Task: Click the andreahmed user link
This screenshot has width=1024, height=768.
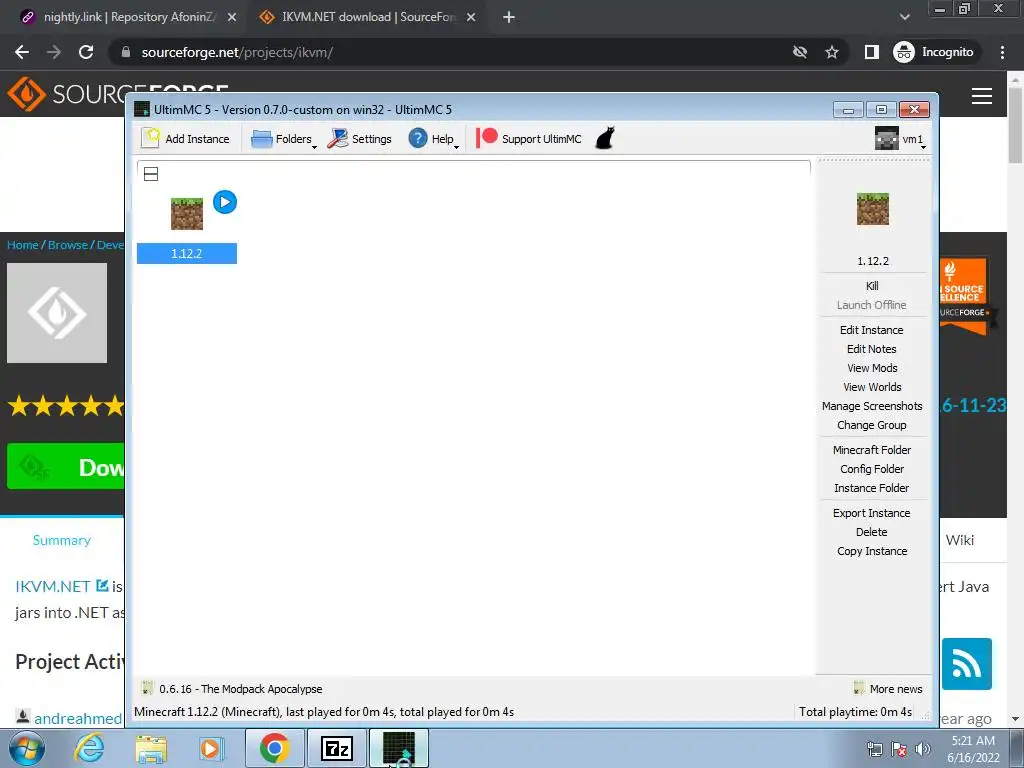Action: 78,718
